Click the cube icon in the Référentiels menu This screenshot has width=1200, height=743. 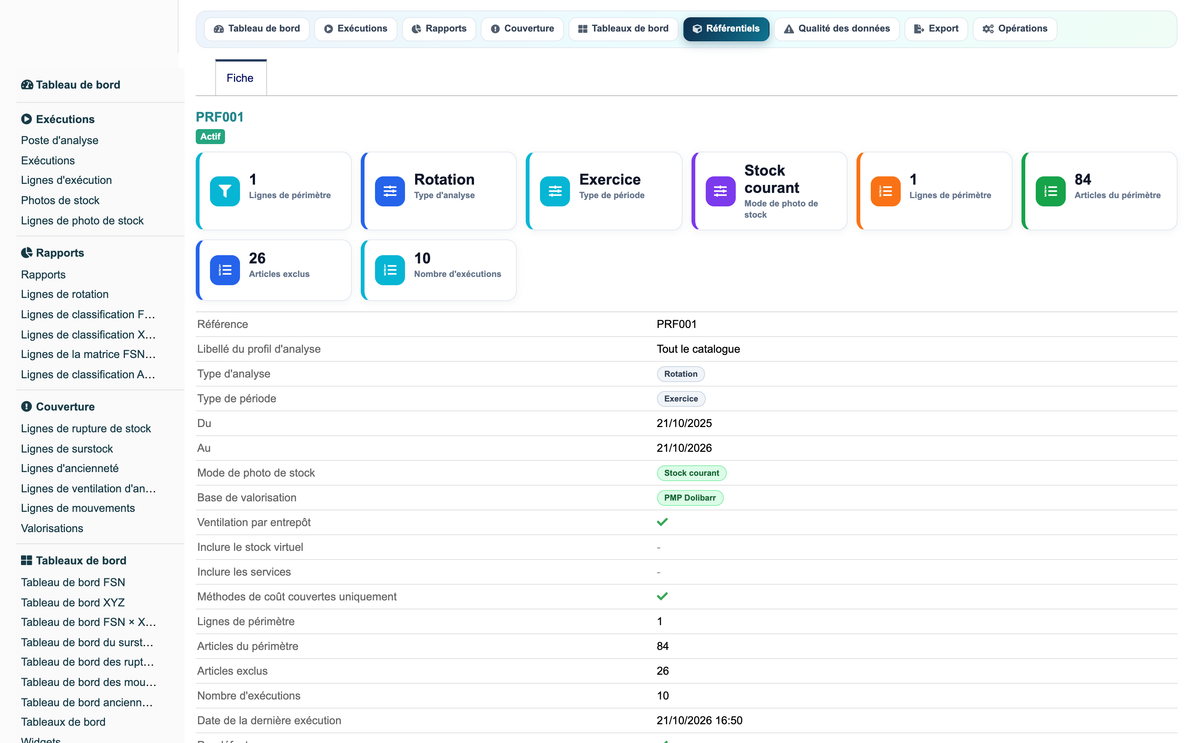(x=697, y=29)
